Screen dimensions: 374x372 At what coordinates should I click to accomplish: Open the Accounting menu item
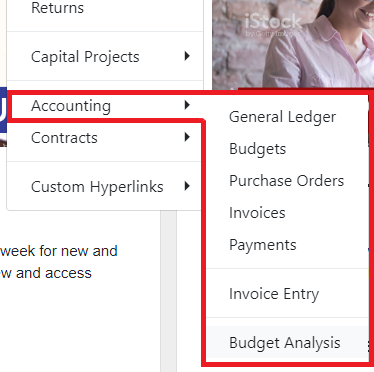(x=105, y=106)
